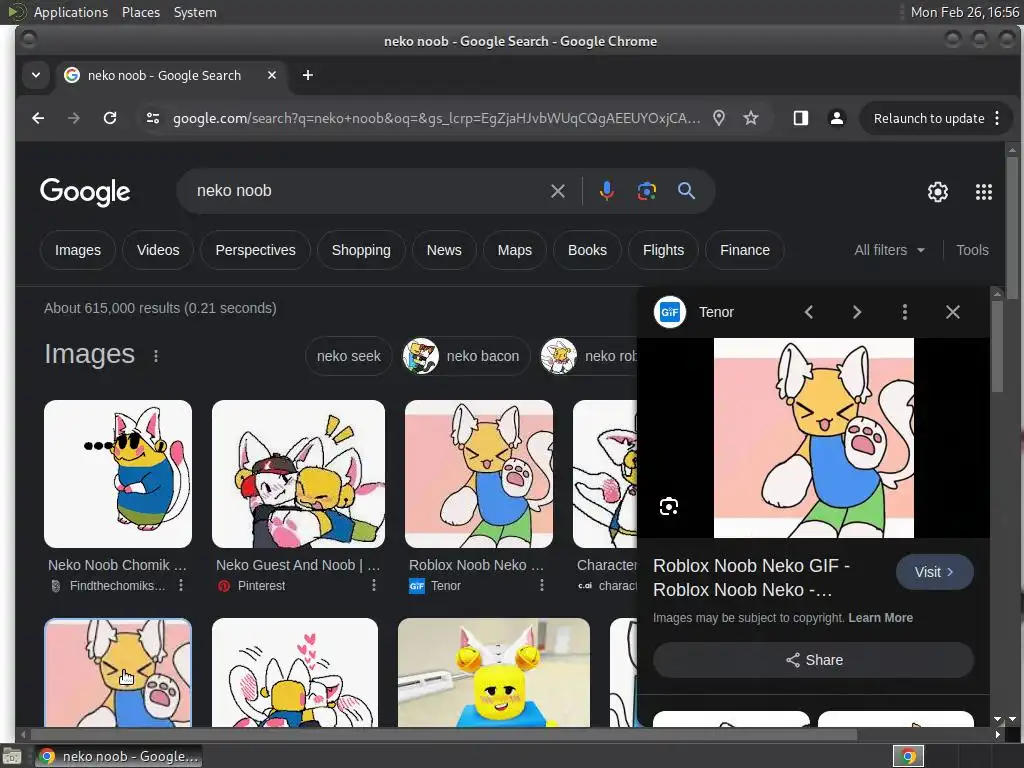
Task: Open the Google logo homepage link
Action: [85, 192]
